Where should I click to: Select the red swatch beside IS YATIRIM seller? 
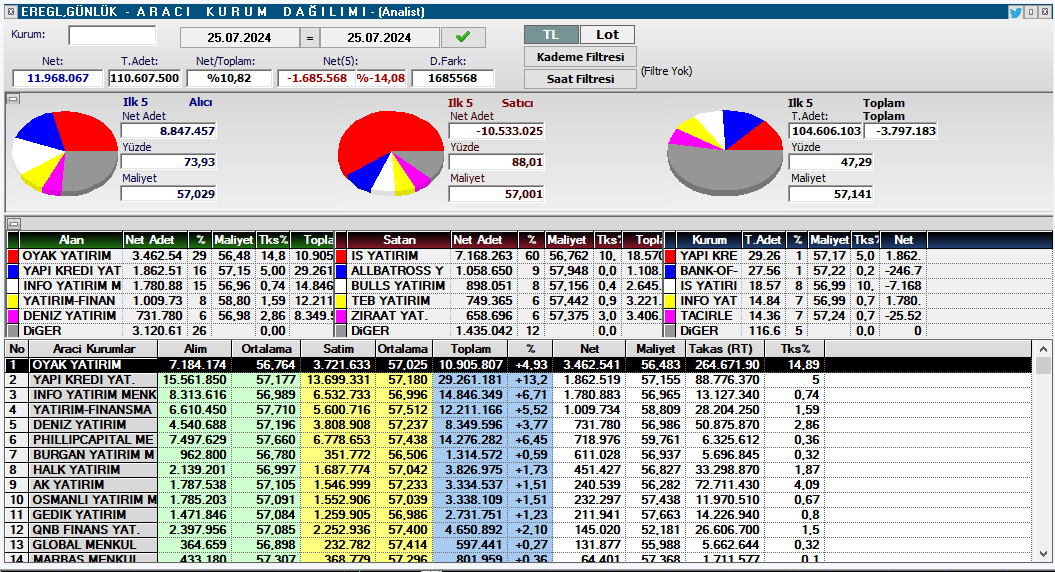pyautogui.click(x=340, y=256)
